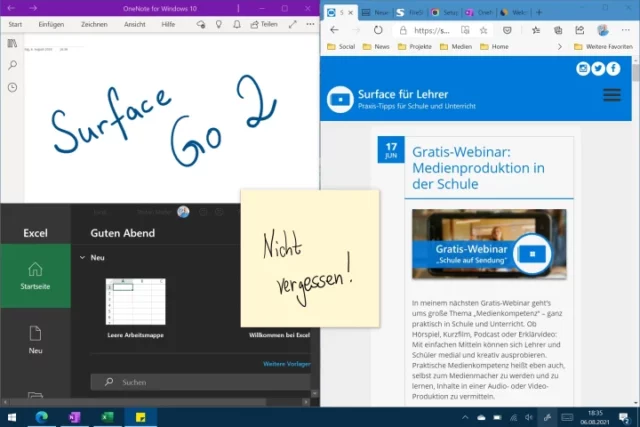Reload the page in Edge
The width and height of the screenshot is (640, 427).
(378, 30)
